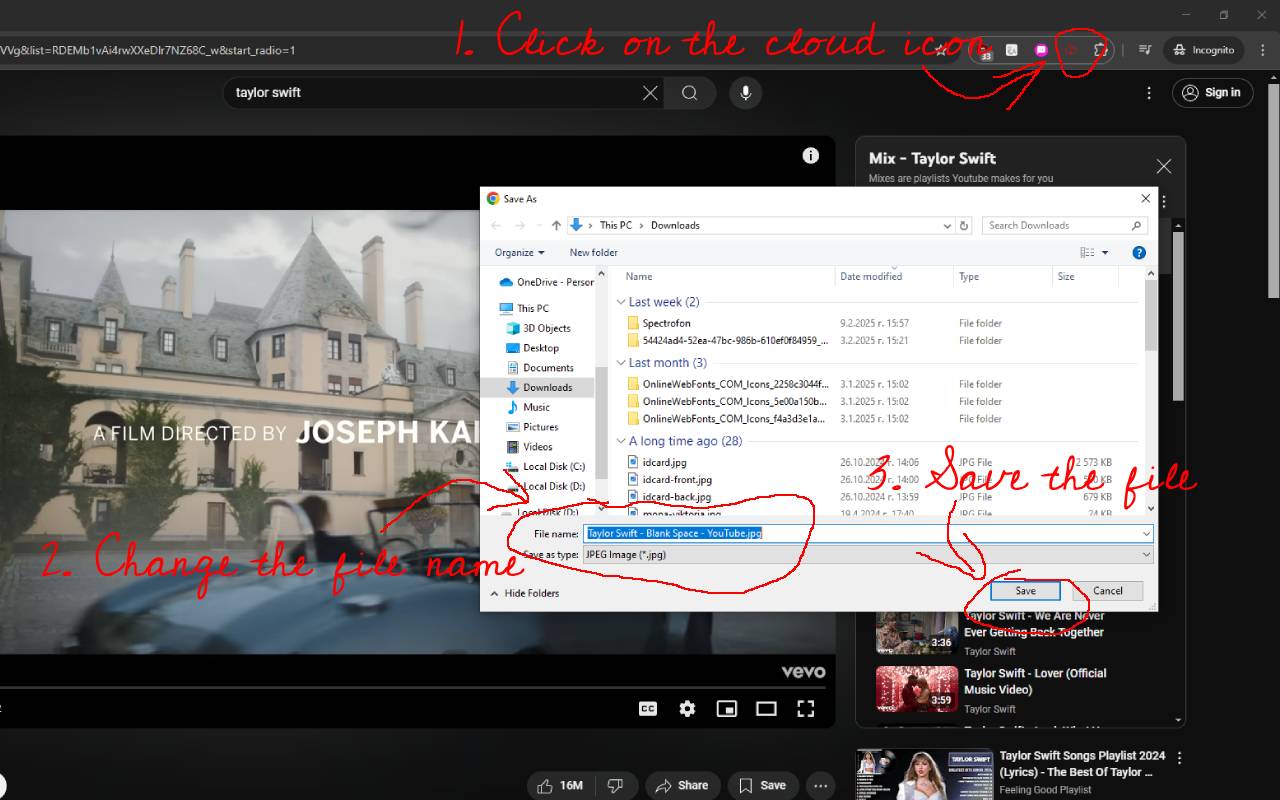Toggle theater mode on the video
Viewport: 1280px width, 800px height.
click(766, 708)
